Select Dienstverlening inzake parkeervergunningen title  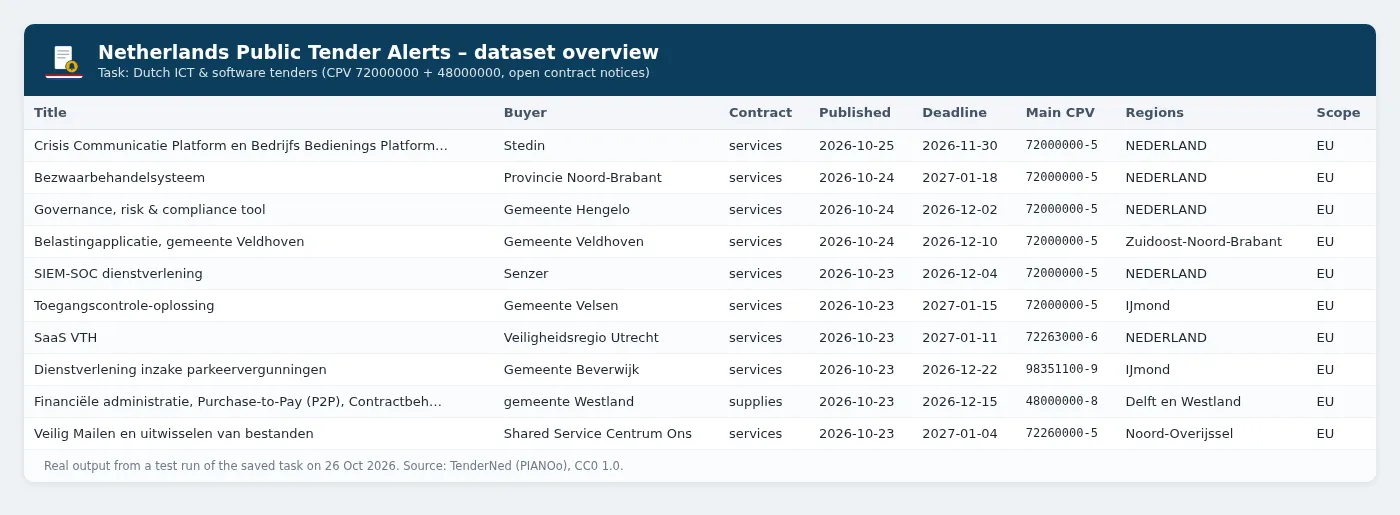(x=181, y=370)
